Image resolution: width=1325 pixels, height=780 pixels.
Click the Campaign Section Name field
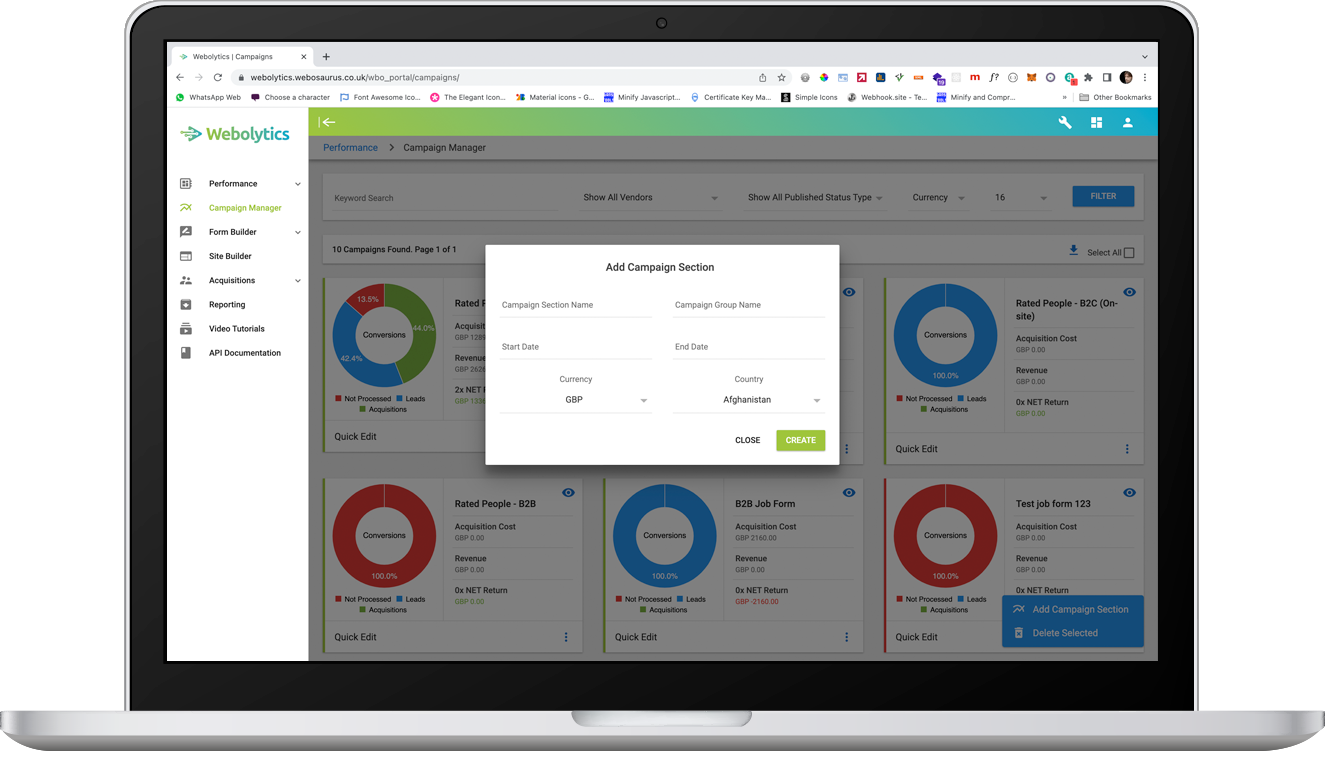(x=575, y=305)
